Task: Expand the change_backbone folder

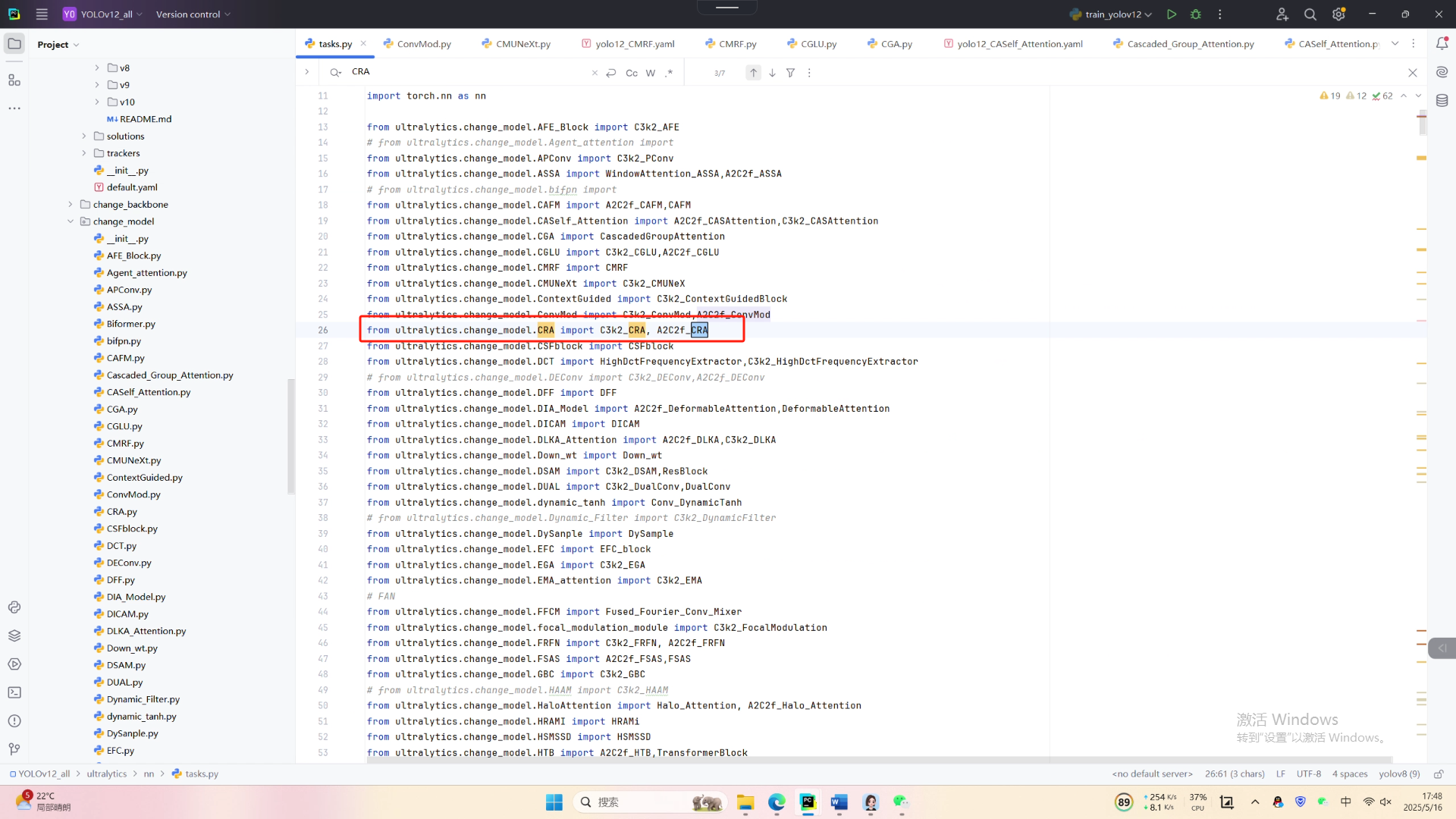Action: 71,205
